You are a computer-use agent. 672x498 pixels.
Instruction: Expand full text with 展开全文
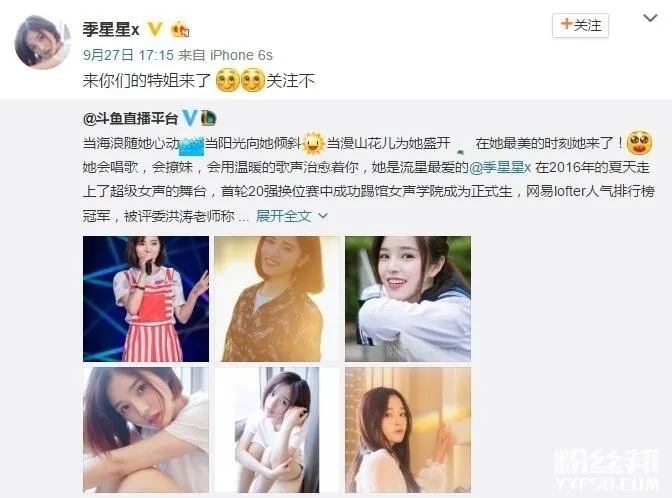(x=284, y=216)
